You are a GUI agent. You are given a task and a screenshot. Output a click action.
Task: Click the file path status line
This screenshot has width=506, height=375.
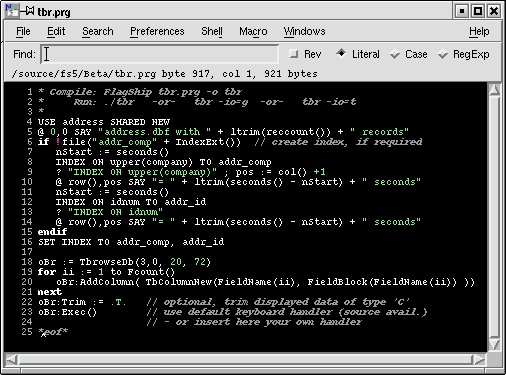pos(165,74)
